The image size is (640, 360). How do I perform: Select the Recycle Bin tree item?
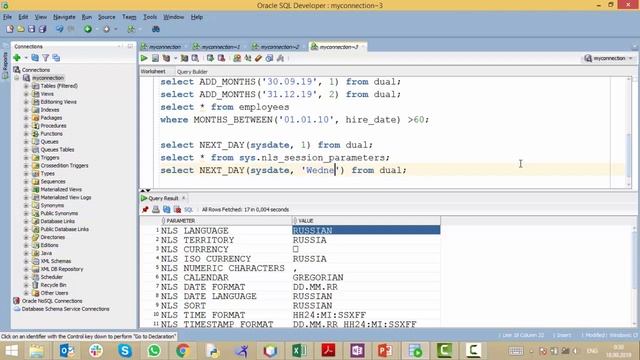coord(53,285)
